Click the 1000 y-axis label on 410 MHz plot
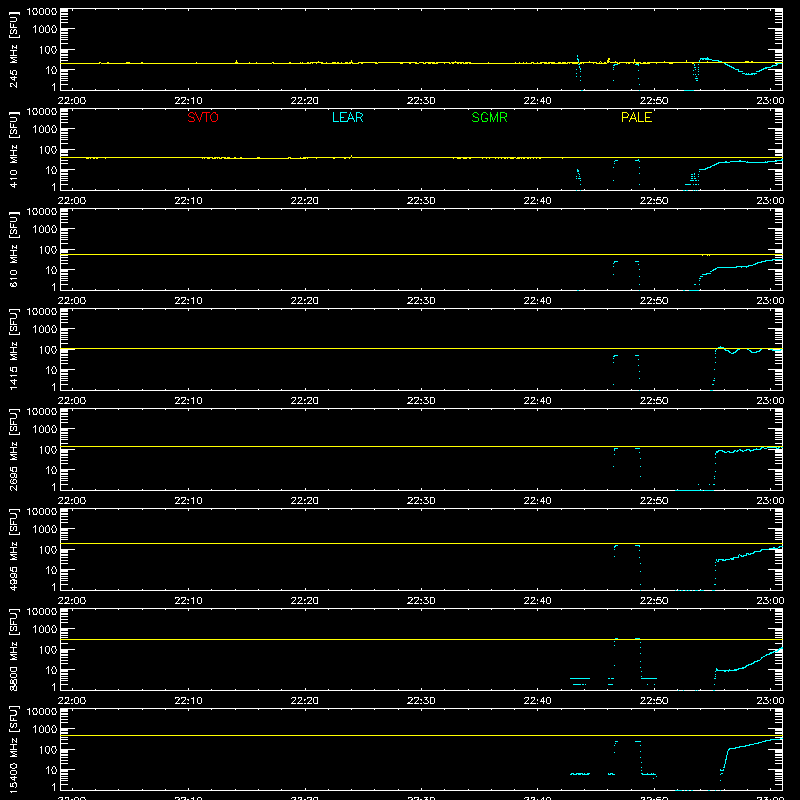 (x=45, y=129)
